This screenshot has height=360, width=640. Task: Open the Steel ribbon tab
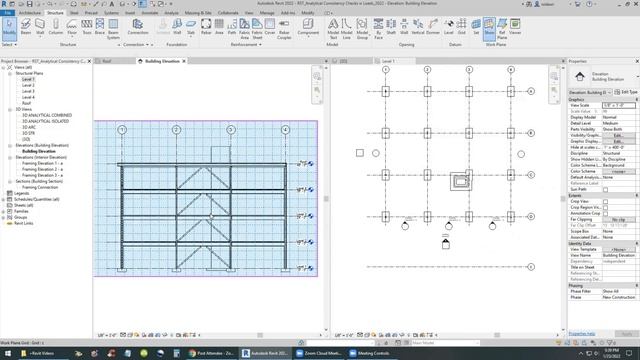click(x=74, y=13)
